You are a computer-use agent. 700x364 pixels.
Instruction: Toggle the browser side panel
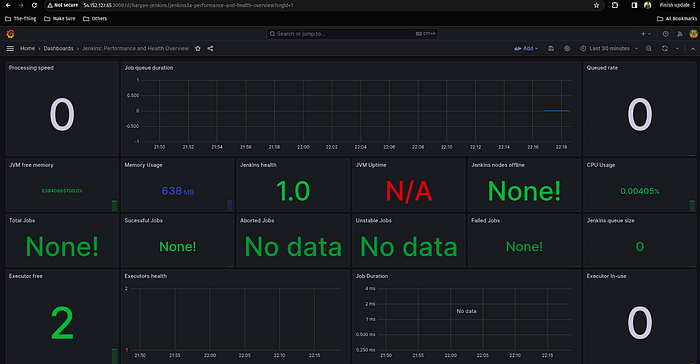(x=634, y=5)
